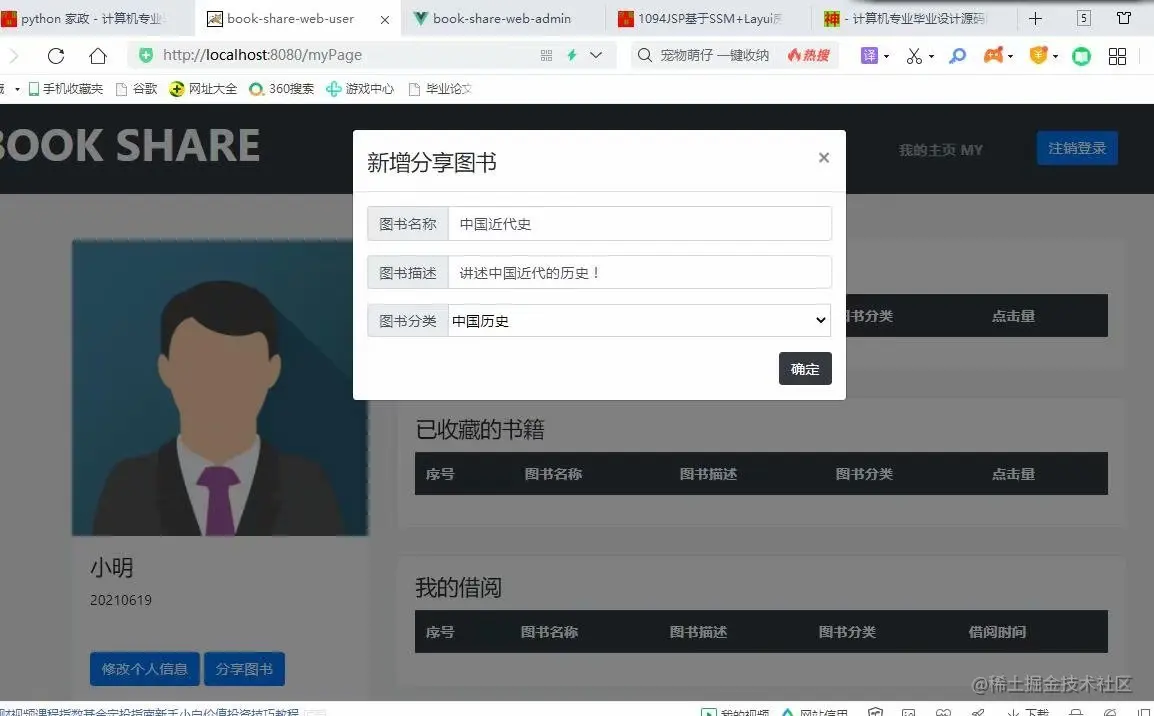Click the green lightning speed-mode icon
1154x716 pixels.
click(572, 55)
